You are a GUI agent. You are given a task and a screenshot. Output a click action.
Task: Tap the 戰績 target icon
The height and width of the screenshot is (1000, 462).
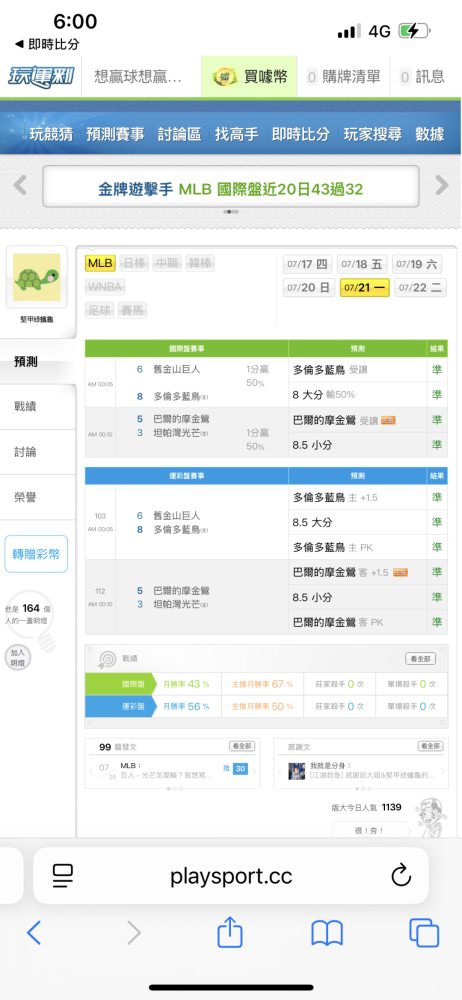pos(107,659)
